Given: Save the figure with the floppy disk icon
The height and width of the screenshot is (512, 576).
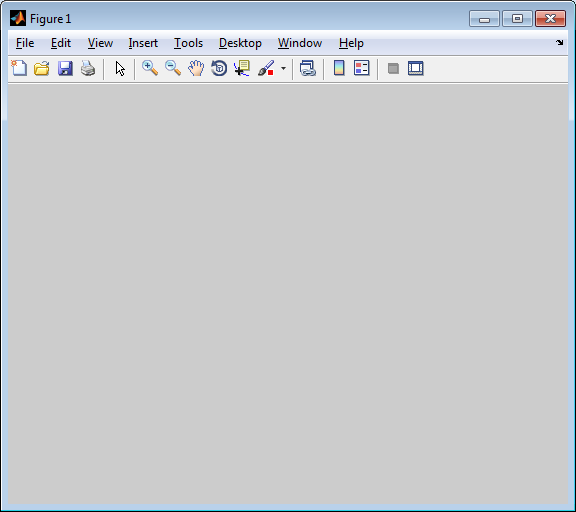Looking at the screenshot, I should coord(65,68).
